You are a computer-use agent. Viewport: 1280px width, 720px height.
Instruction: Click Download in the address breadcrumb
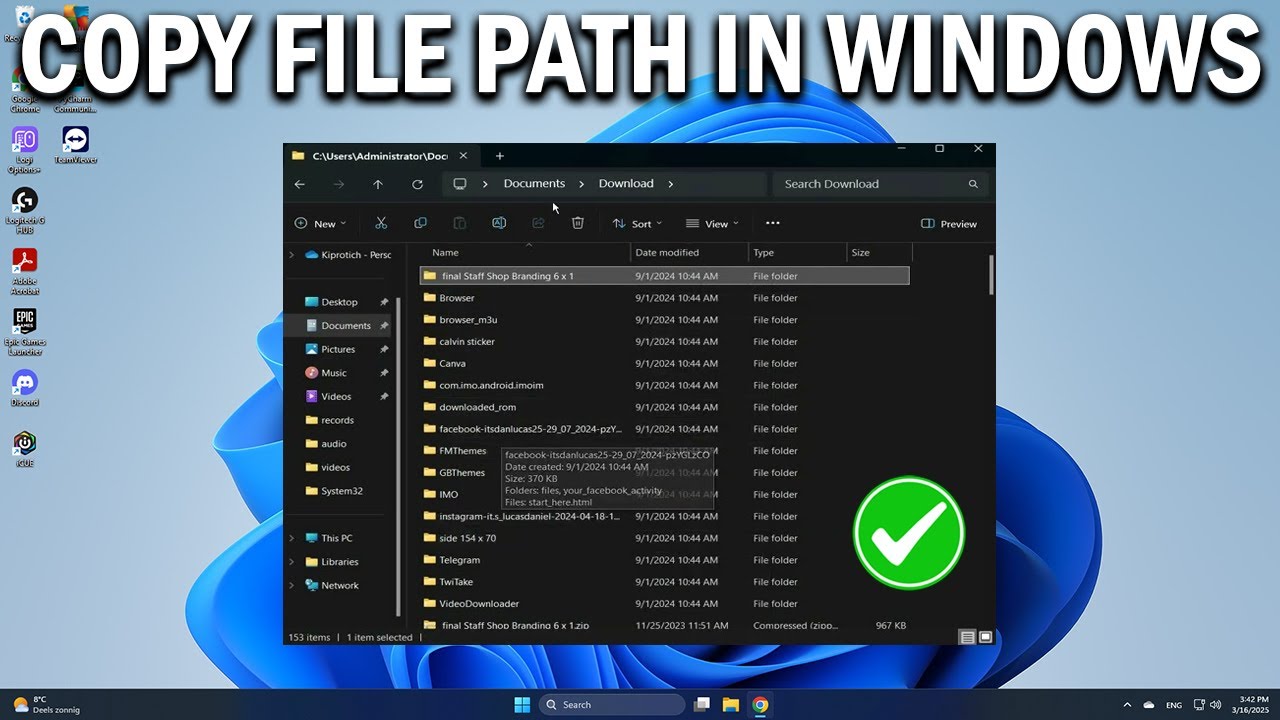coord(626,184)
